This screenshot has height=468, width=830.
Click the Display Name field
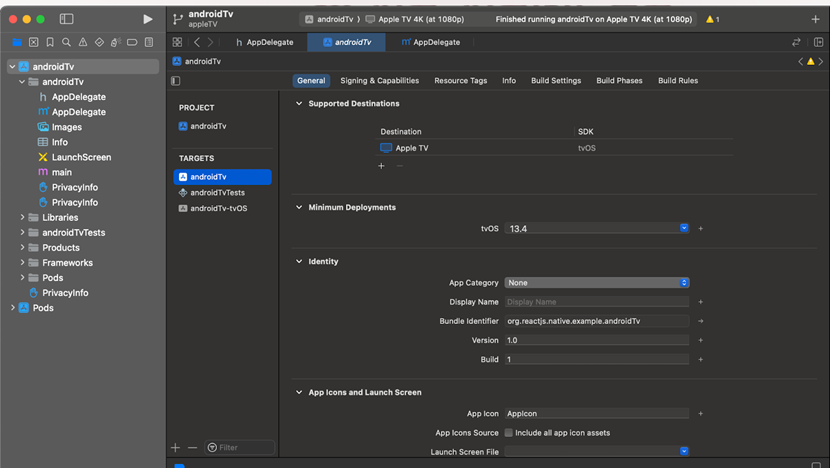(597, 302)
